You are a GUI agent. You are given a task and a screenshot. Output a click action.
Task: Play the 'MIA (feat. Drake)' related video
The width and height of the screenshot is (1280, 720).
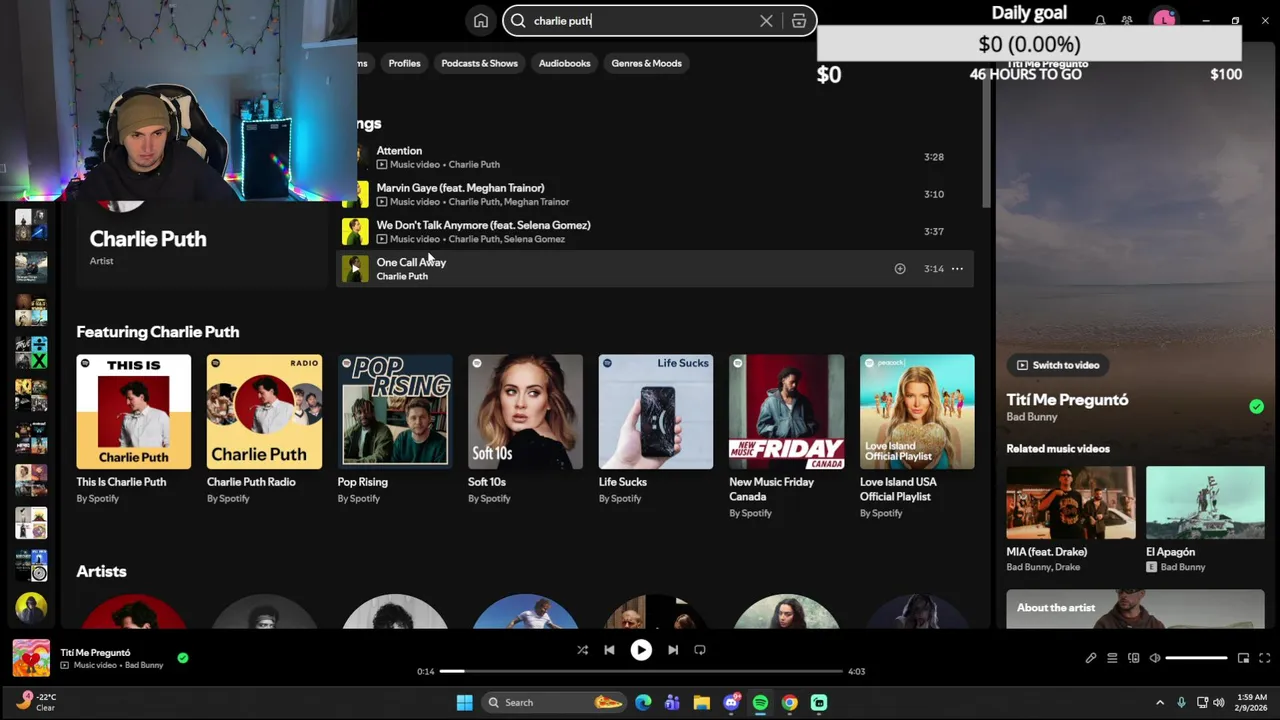pyautogui.click(x=1071, y=503)
